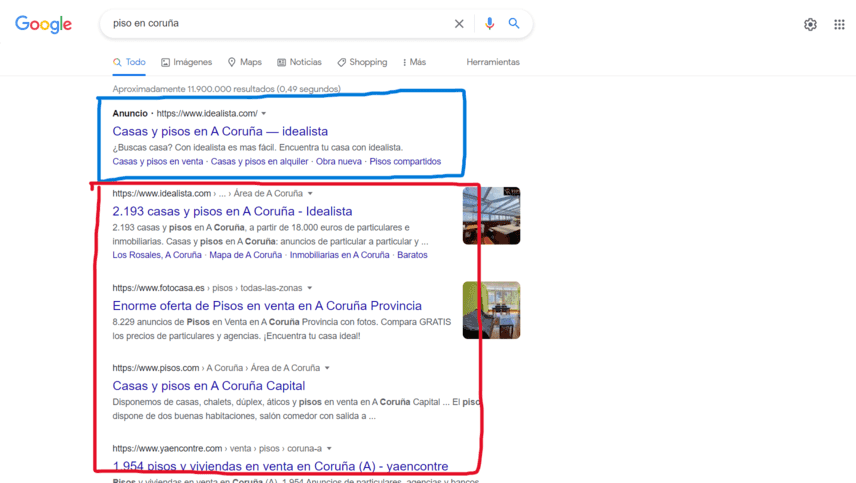Image resolution: width=856 pixels, height=483 pixels.
Task: Click the 'Aproximadamente 11.900.000 resultados' text
Action: point(227,89)
